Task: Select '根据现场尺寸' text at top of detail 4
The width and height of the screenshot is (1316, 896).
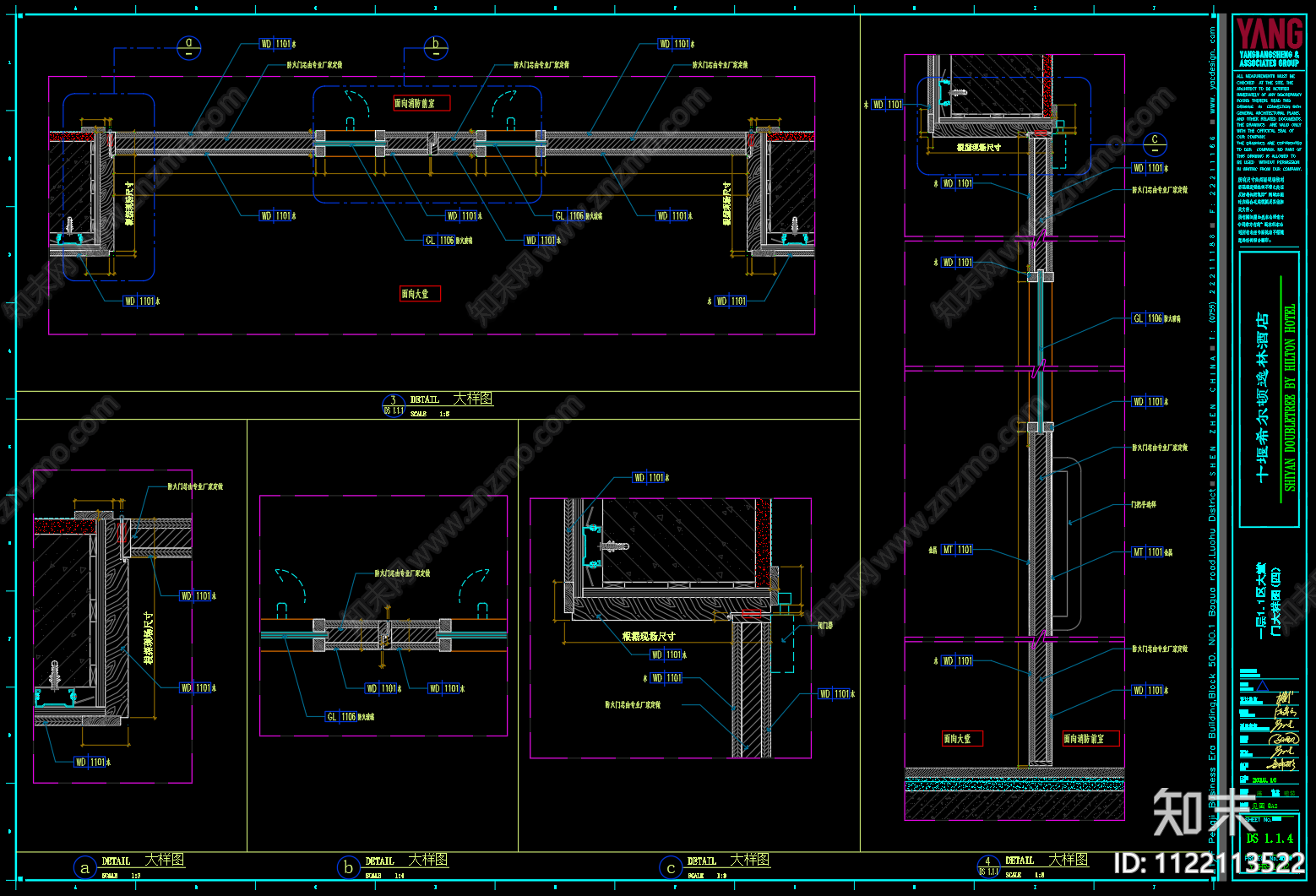Action: 978,147
